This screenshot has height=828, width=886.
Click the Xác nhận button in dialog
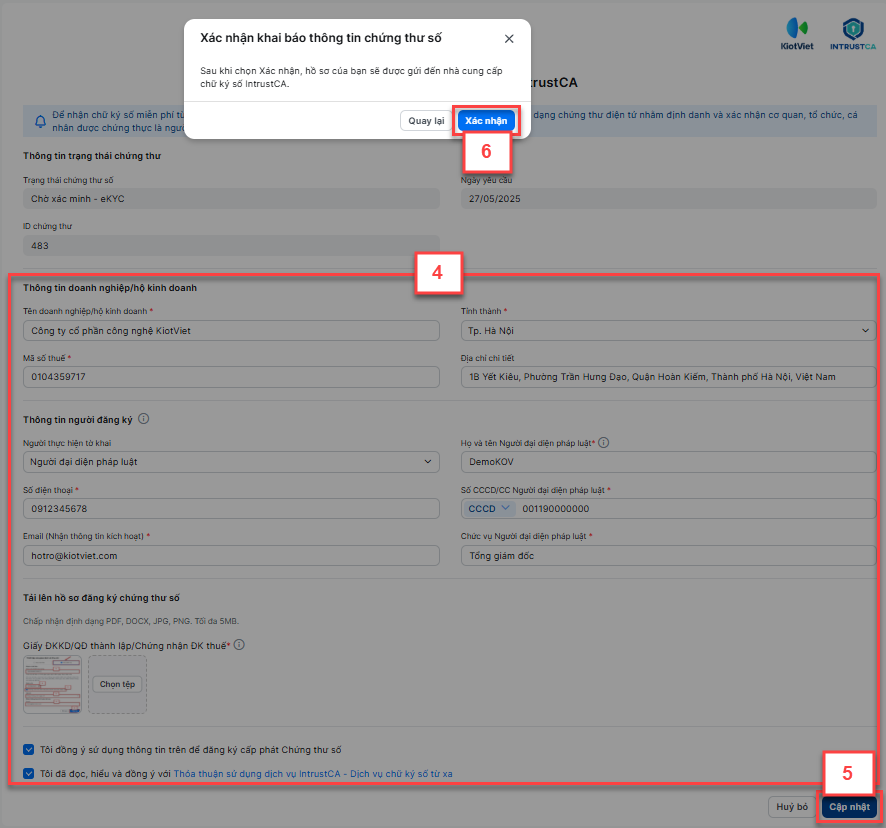486,120
